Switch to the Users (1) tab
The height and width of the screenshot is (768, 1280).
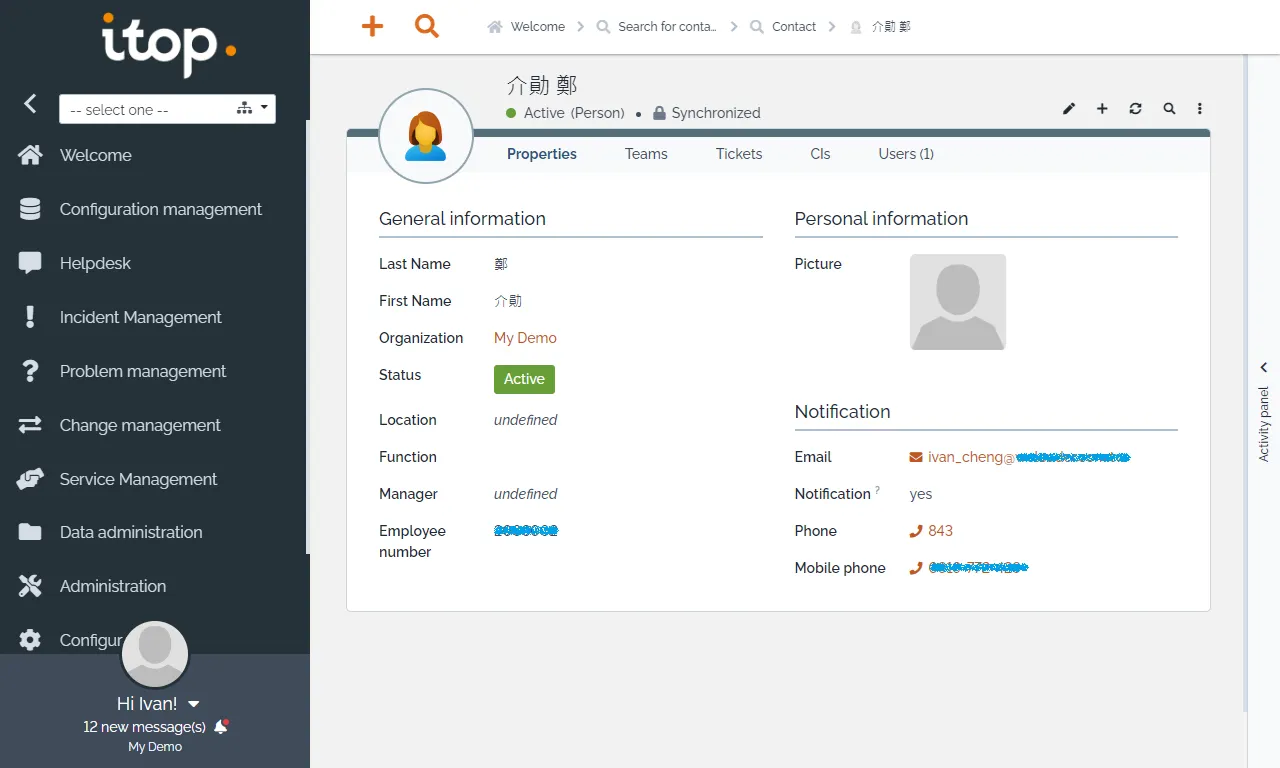coord(906,154)
